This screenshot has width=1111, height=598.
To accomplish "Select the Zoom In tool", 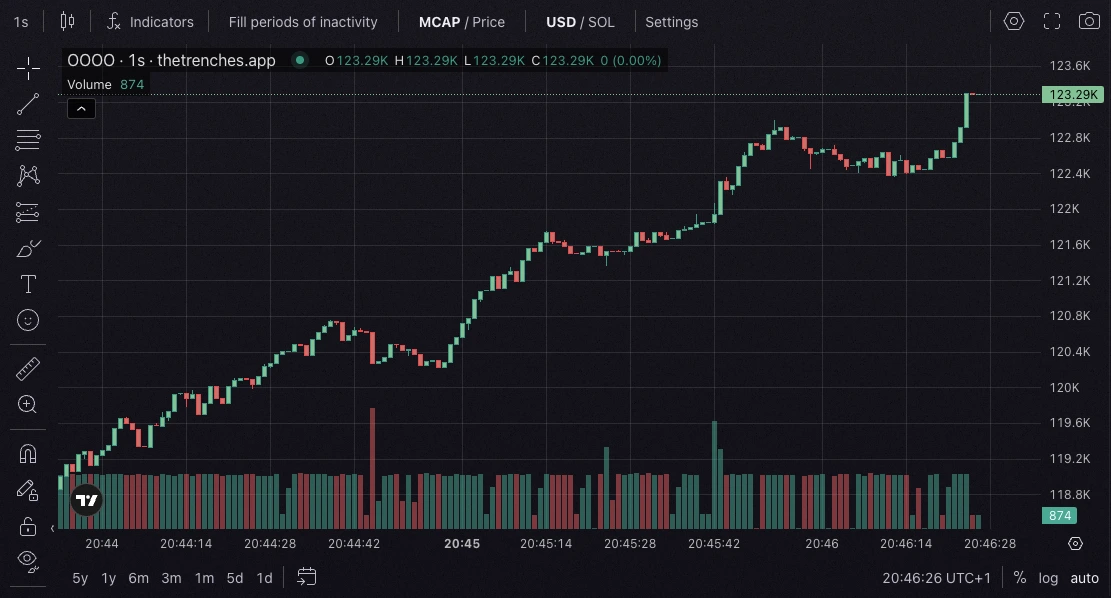I will pos(27,404).
